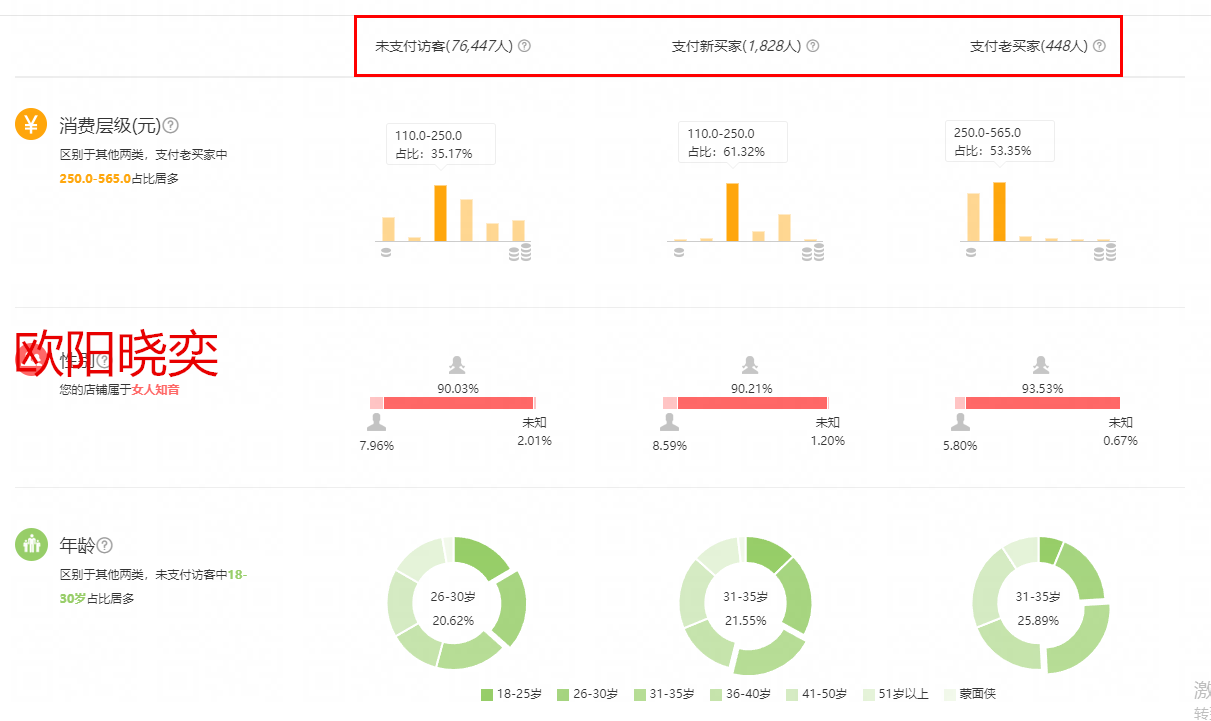Click help icon next to 年龄 title
This screenshot has height=721, width=1211.
pyautogui.click(x=105, y=545)
